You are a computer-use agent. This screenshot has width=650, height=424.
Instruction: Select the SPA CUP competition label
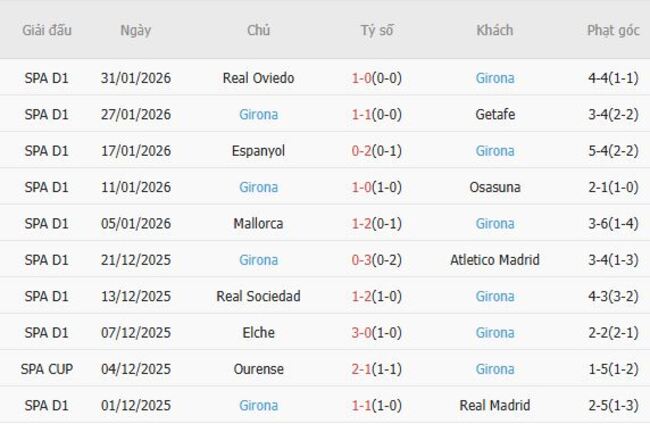pos(47,369)
